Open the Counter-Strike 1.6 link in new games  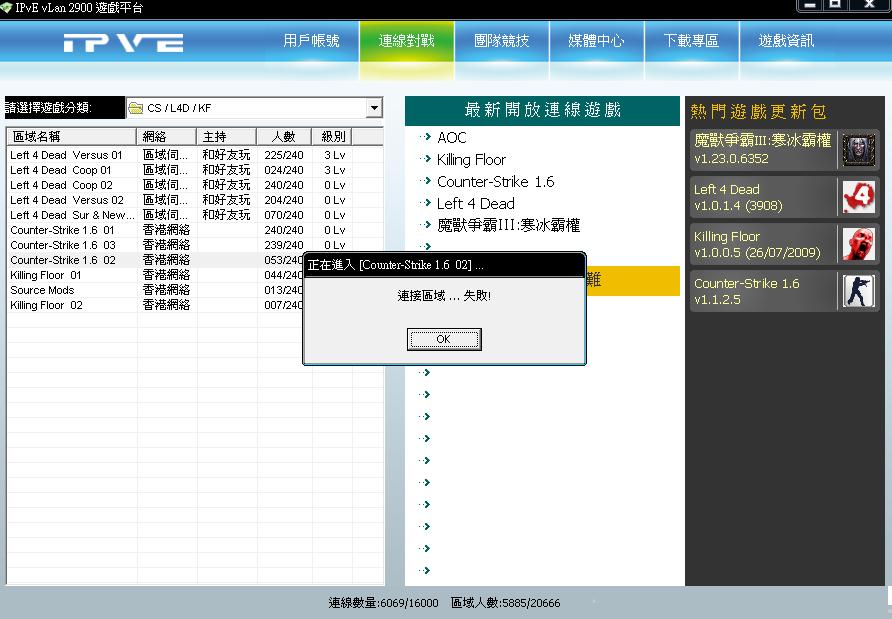point(495,182)
